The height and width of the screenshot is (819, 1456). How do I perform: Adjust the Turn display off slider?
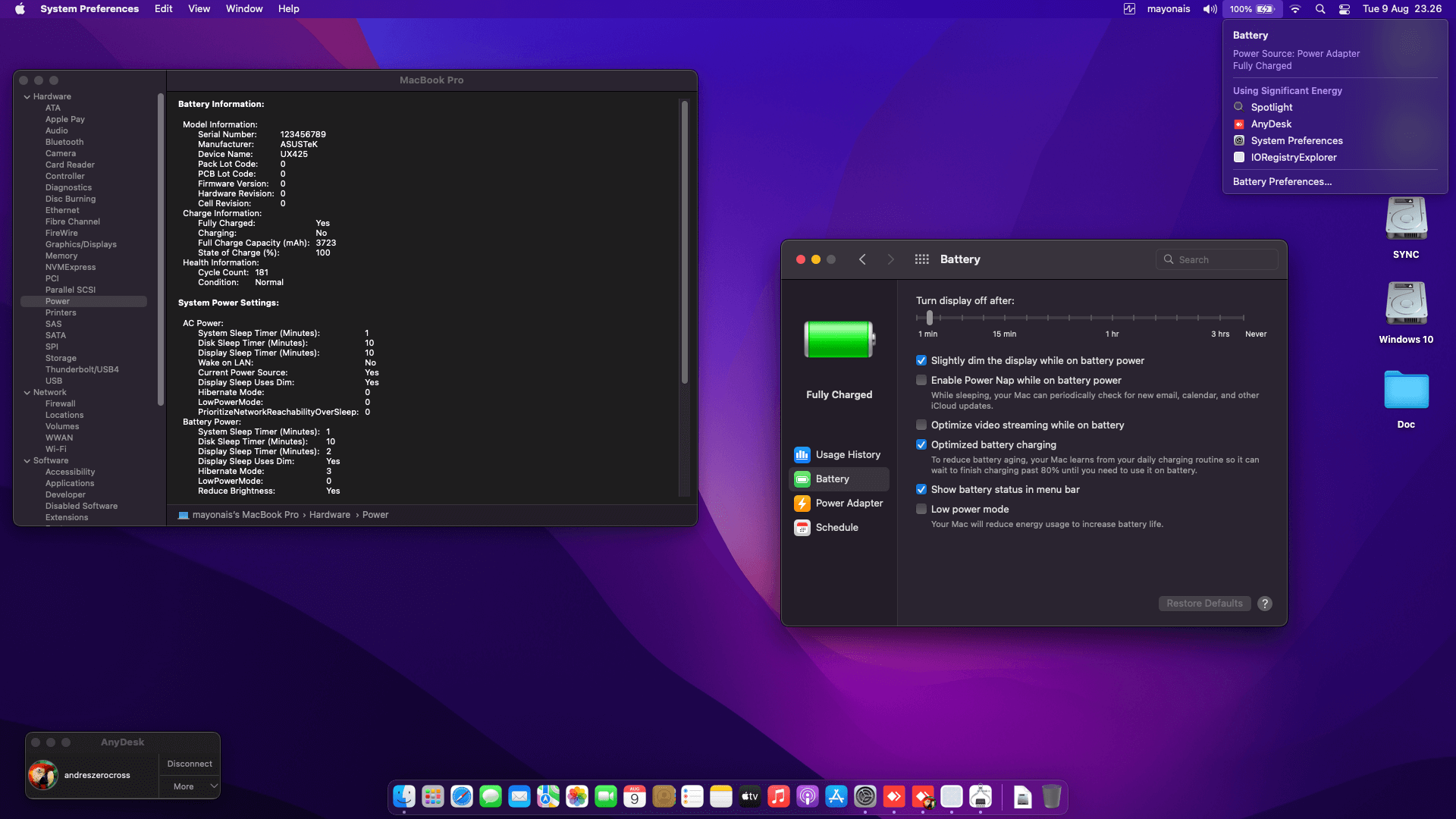(x=930, y=318)
